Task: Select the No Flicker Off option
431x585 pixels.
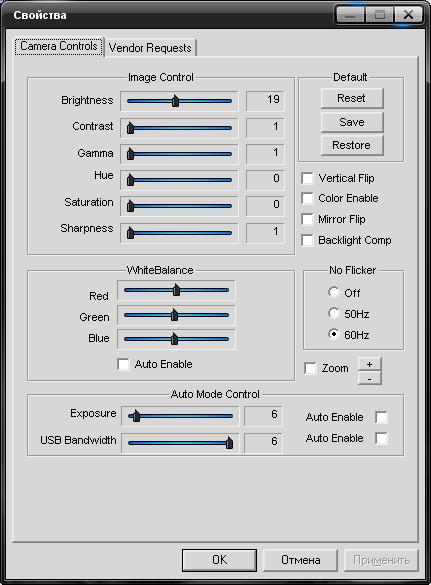Action: 334,292
